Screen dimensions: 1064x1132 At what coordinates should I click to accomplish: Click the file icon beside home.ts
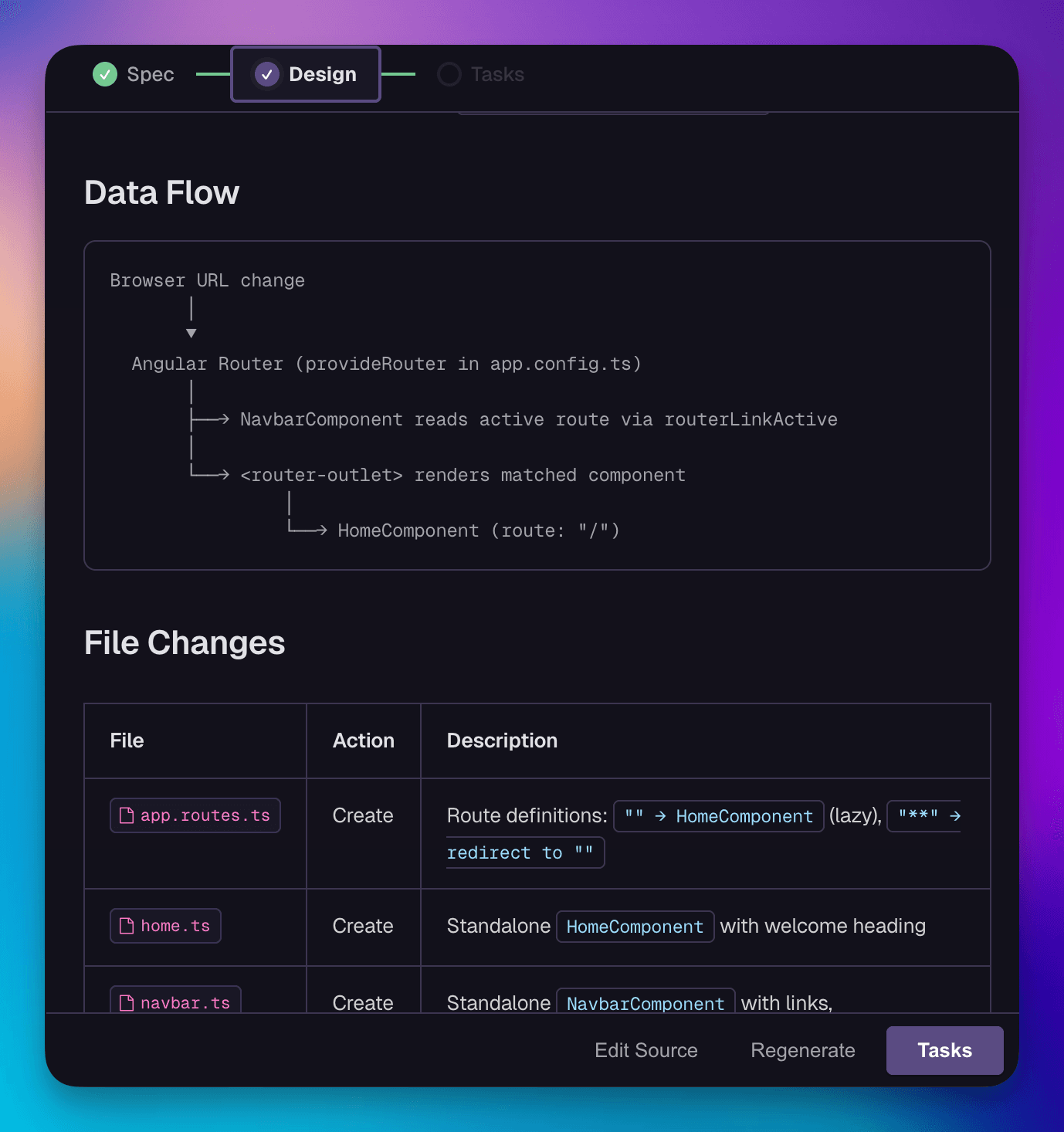(127, 926)
